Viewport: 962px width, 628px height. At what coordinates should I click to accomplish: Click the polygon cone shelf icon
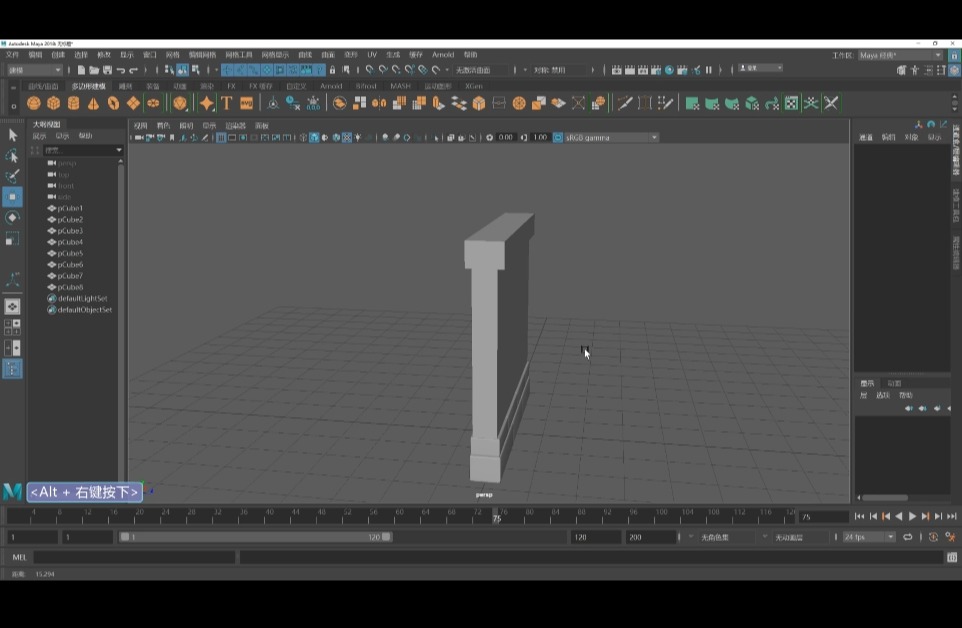coord(93,103)
